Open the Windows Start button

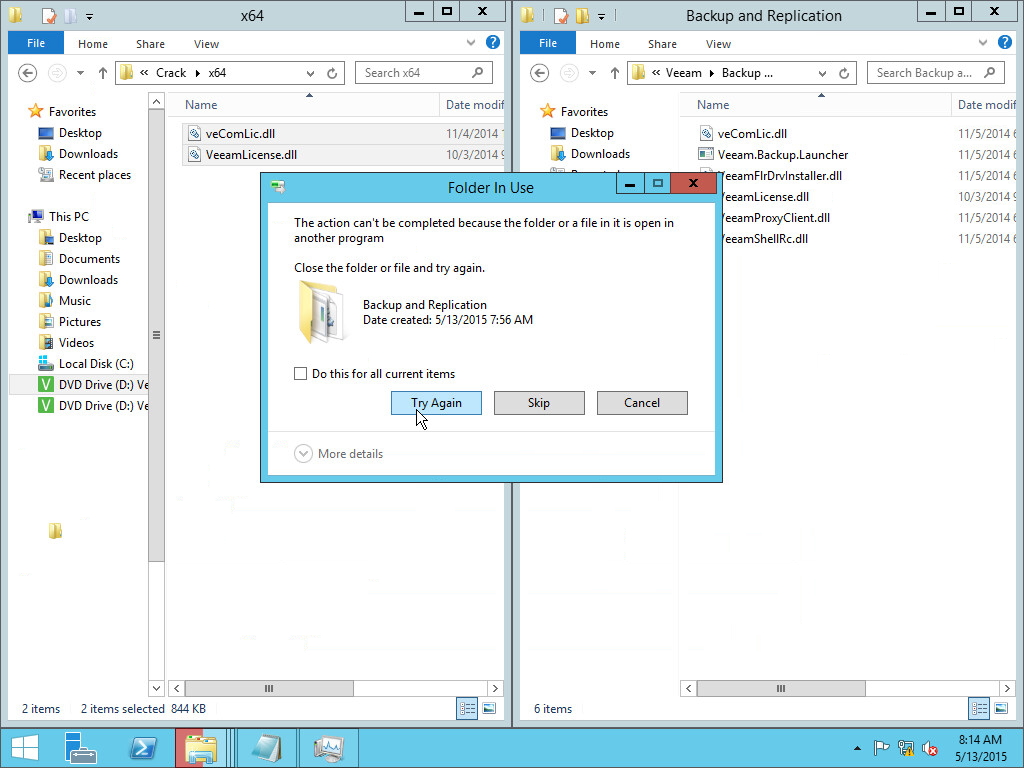point(25,748)
